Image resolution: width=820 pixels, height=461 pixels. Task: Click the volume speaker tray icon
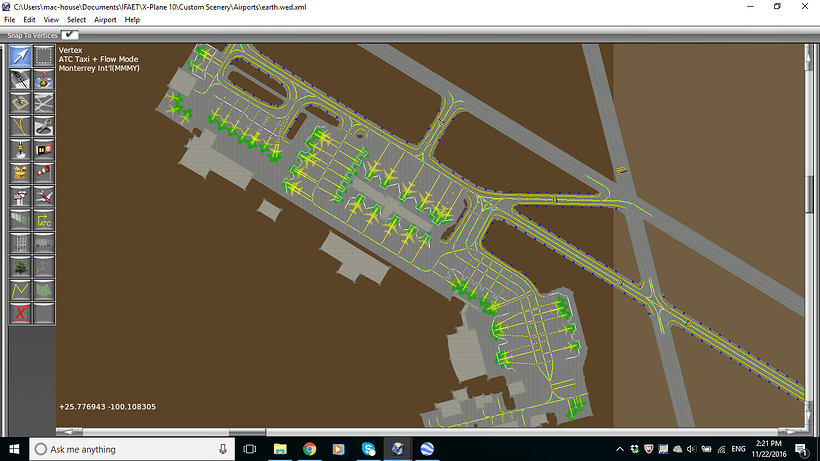tap(692, 449)
